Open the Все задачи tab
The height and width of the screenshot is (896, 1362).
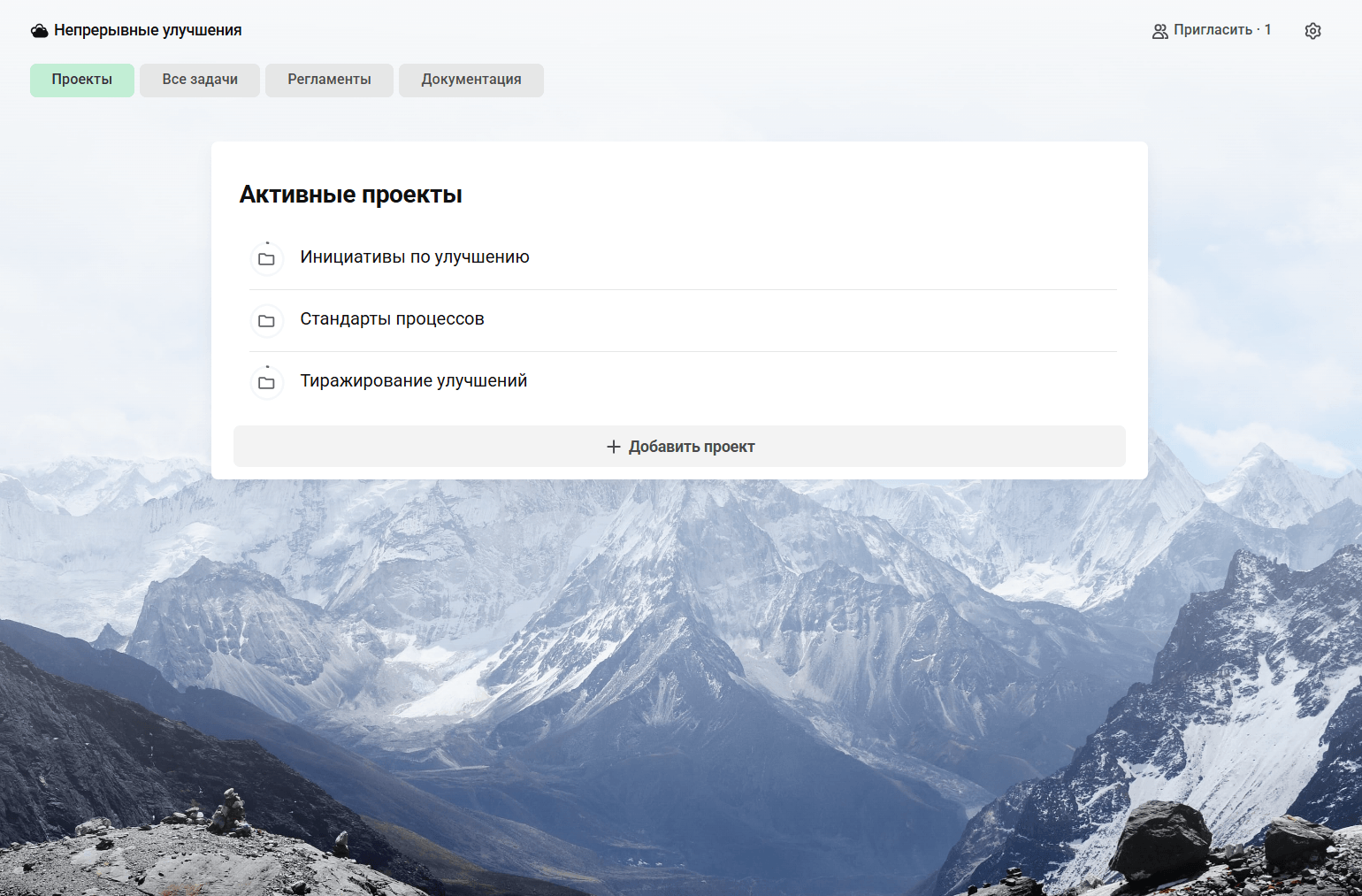[200, 80]
